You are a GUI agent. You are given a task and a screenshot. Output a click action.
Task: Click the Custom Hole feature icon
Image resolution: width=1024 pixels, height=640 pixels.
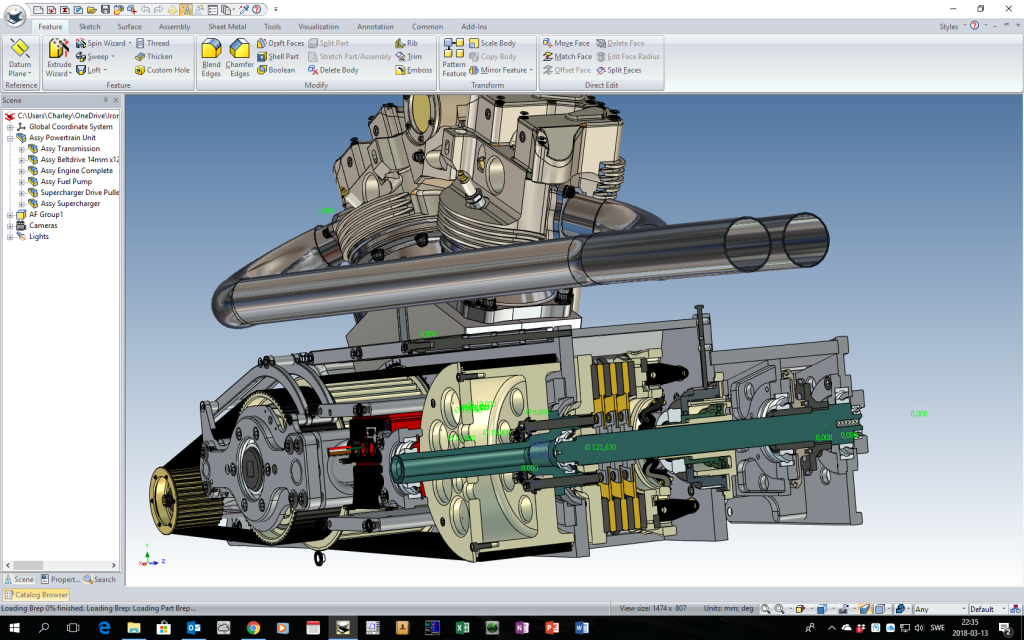pyautogui.click(x=141, y=70)
